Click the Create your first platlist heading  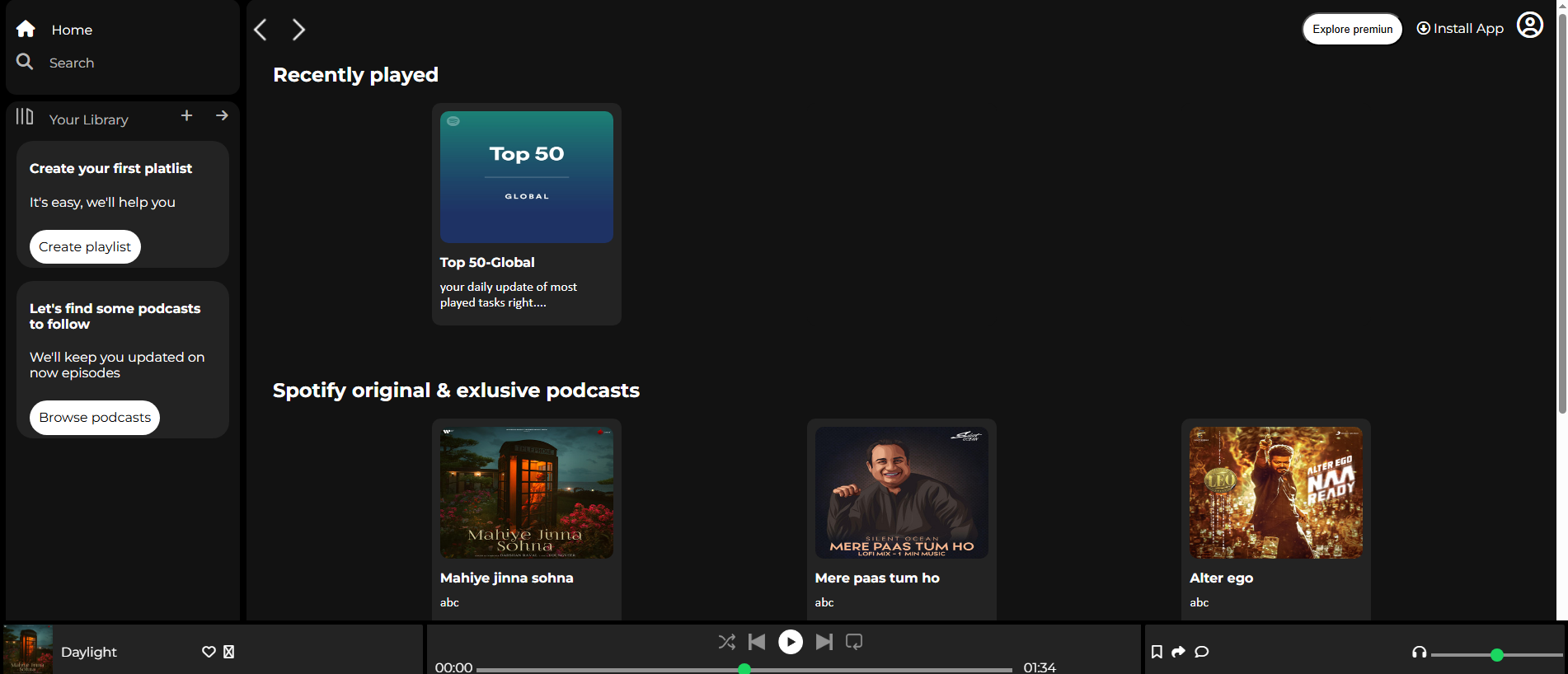click(x=110, y=168)
